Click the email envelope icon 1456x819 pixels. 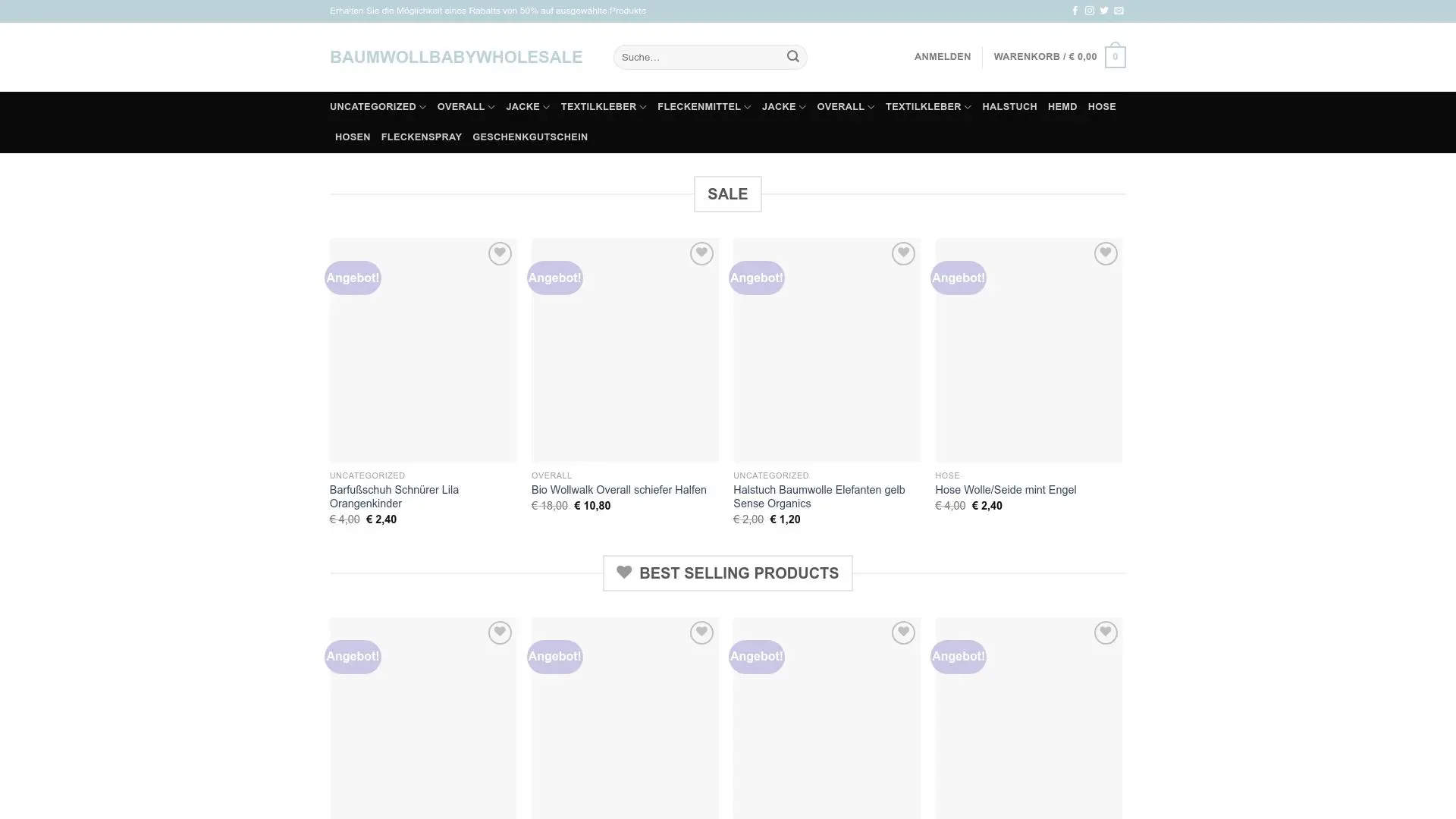tap(1119, 11)
